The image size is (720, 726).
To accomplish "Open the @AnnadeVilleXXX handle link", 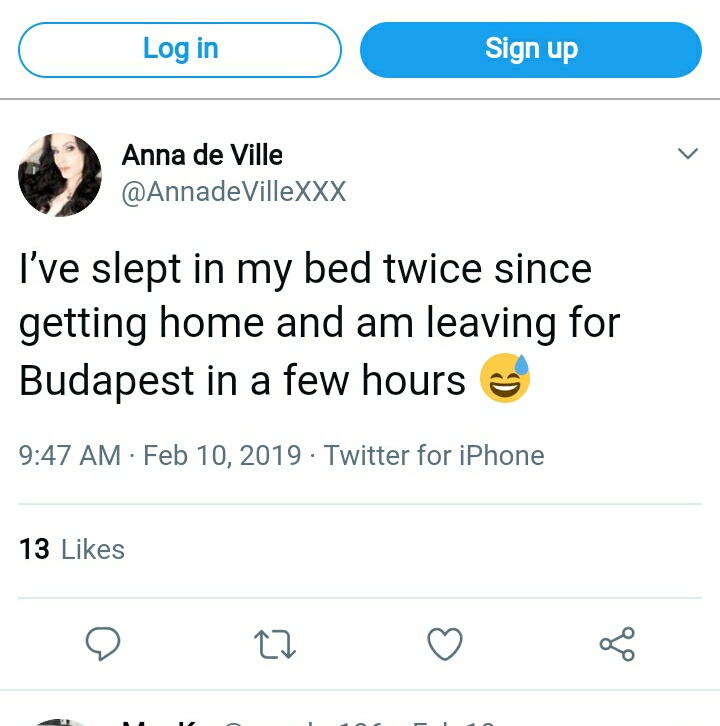I will click(x=233, y=191).
